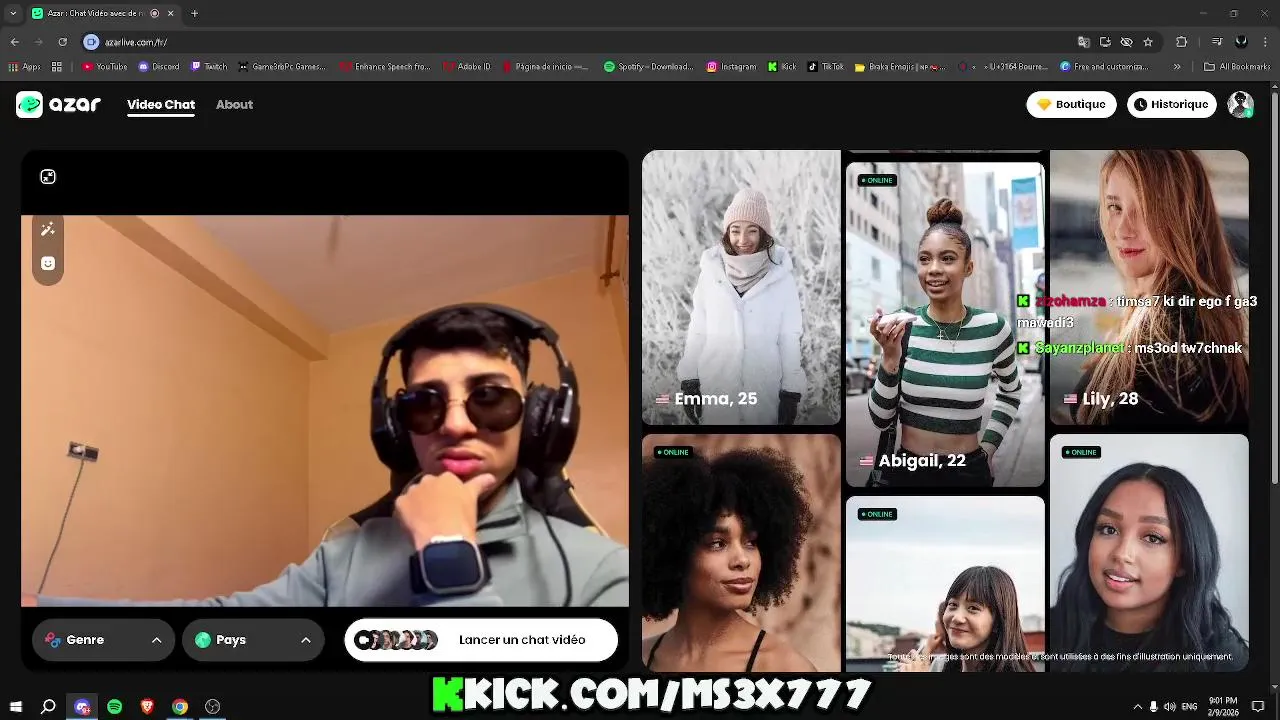This screenshot has height=720, width=1280.
Task: Open Chrome from the taskbar
Action: [x=180, y=706]
